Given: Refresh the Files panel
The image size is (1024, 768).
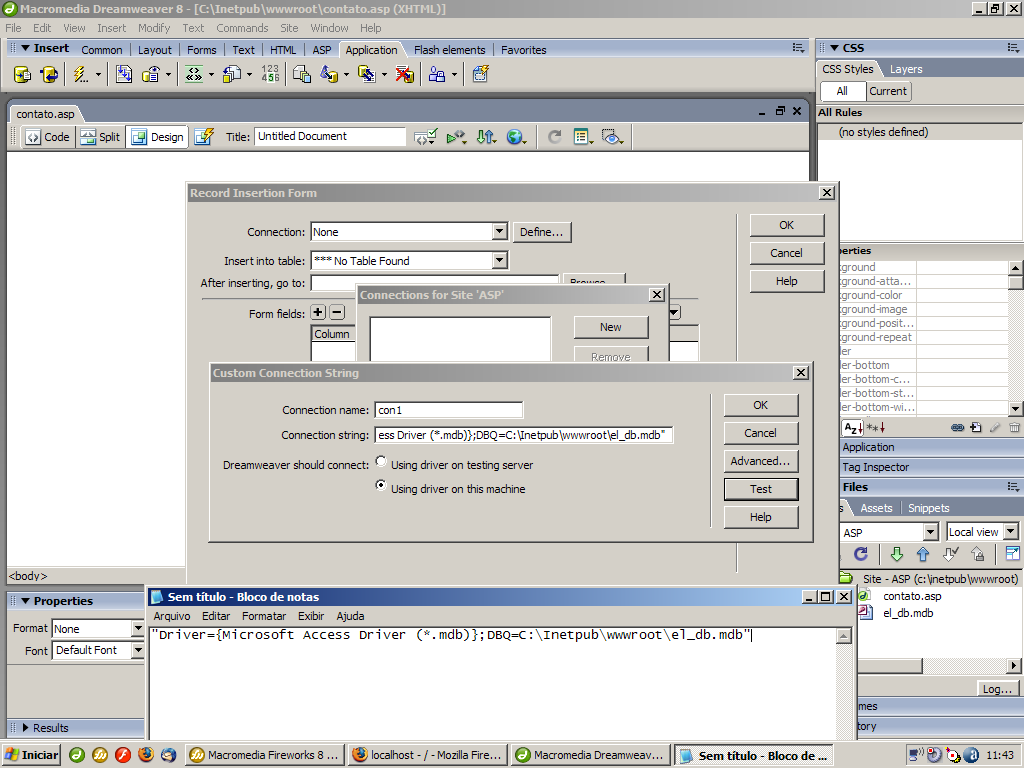Looking at the screenshot, I should point(861,554).
